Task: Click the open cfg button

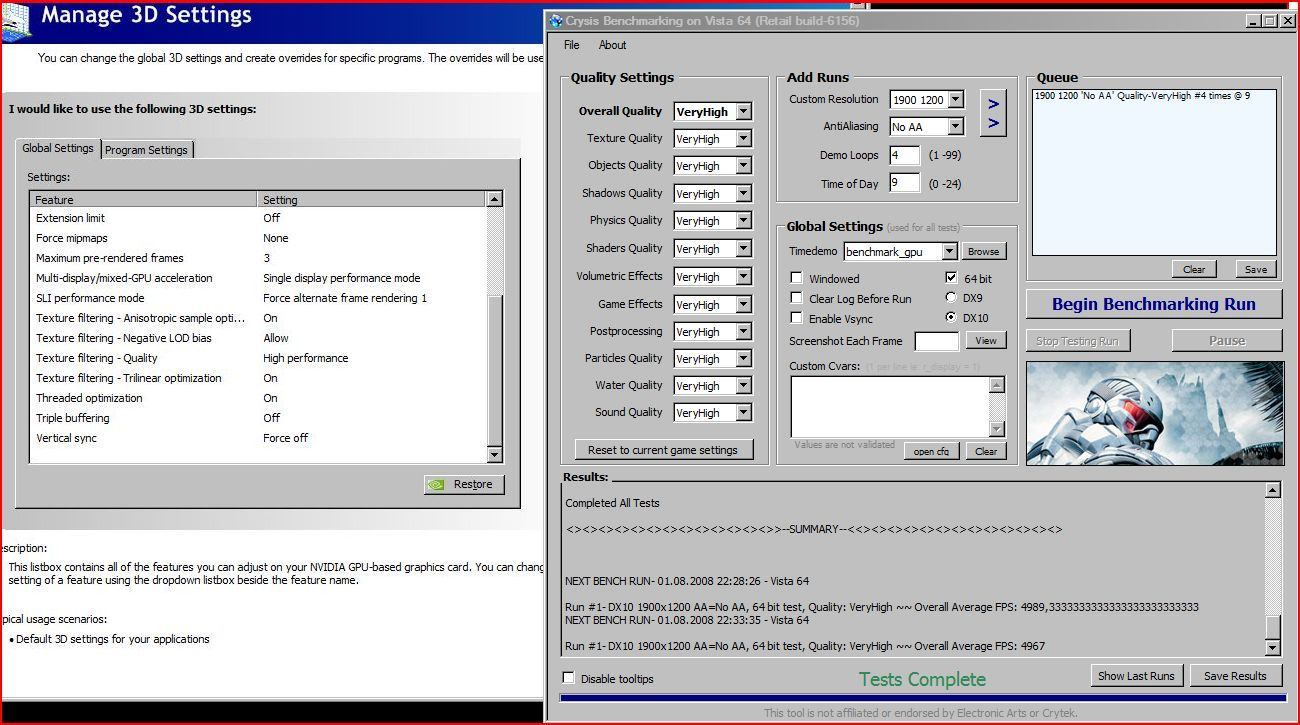Action: coord(931,451)
